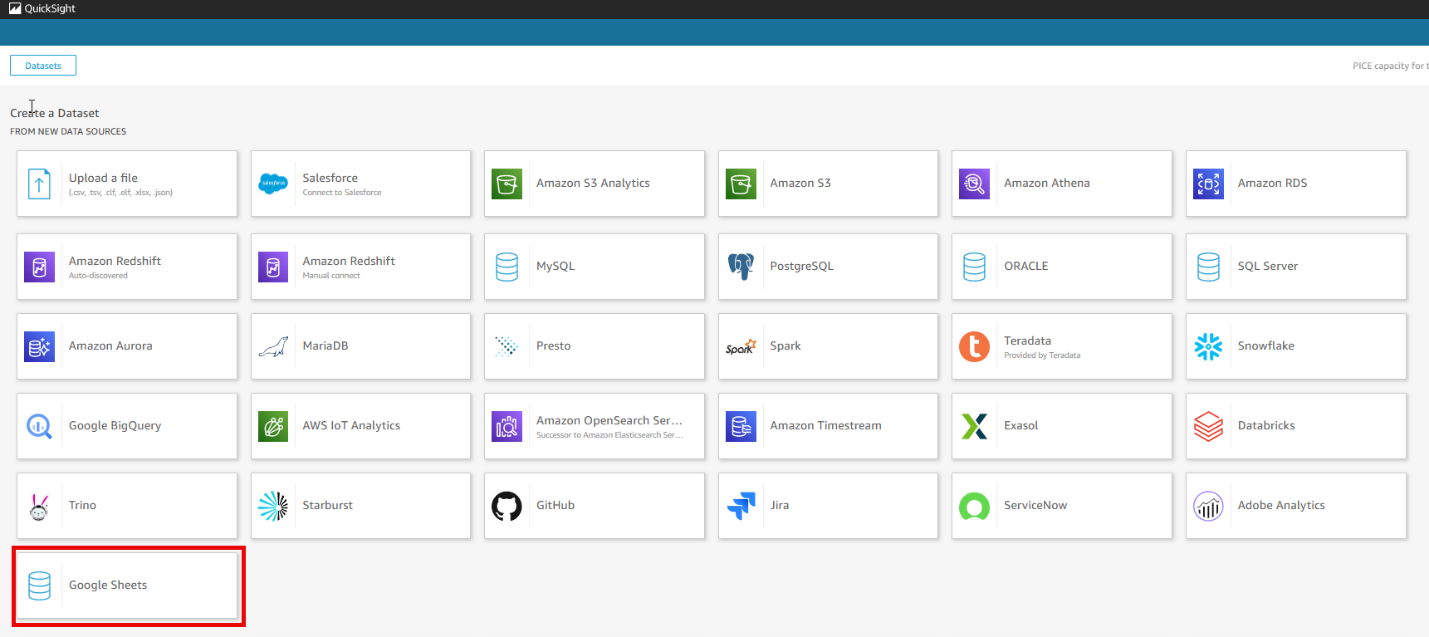Image resolution: width=1429 pixels, height=637 pixels.
Task: Click the Successor to Amazon Elasticsearch subtitle
Action: click(609, 435)
